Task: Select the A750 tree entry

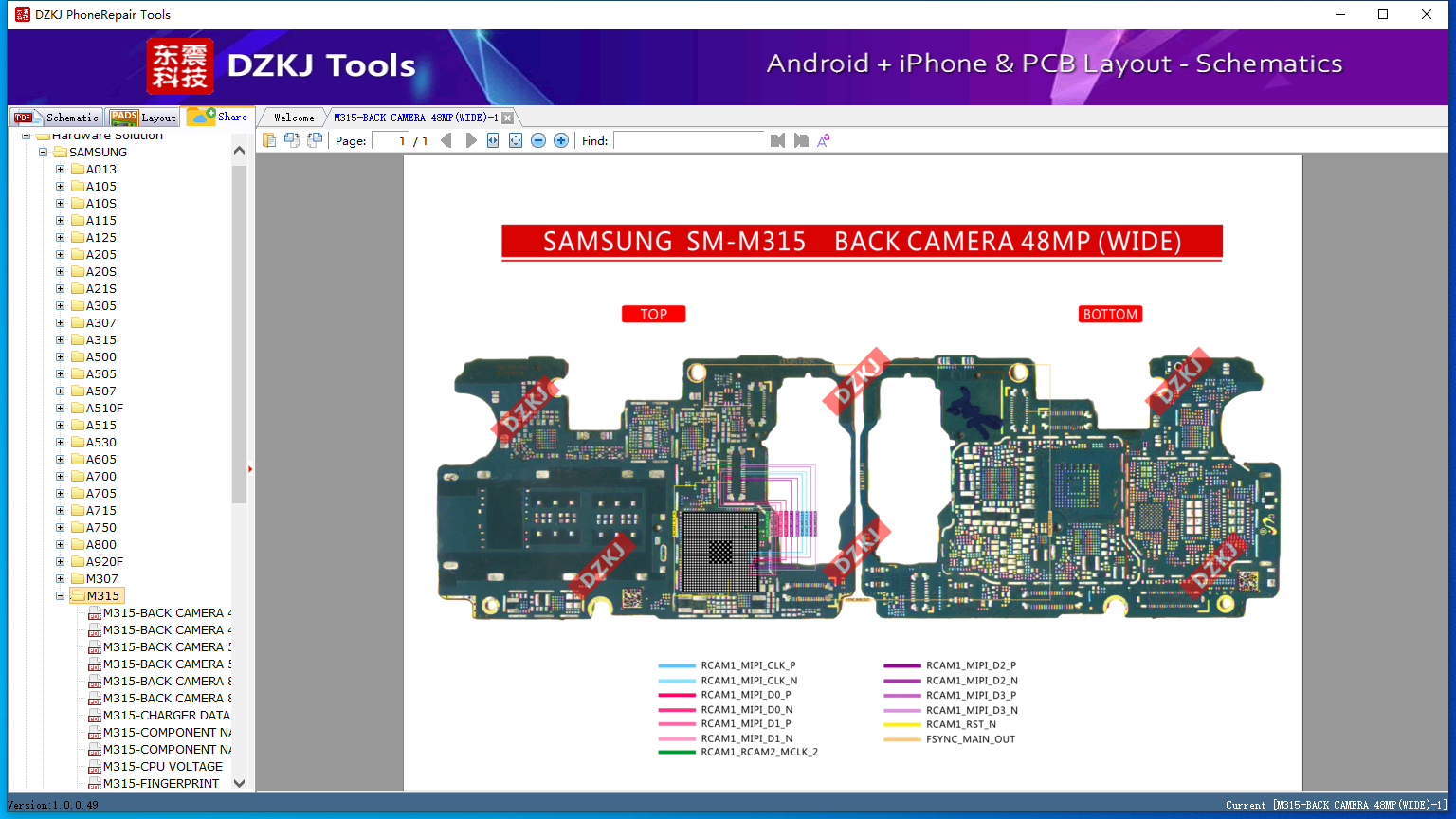Action: (x=101, y=527)
